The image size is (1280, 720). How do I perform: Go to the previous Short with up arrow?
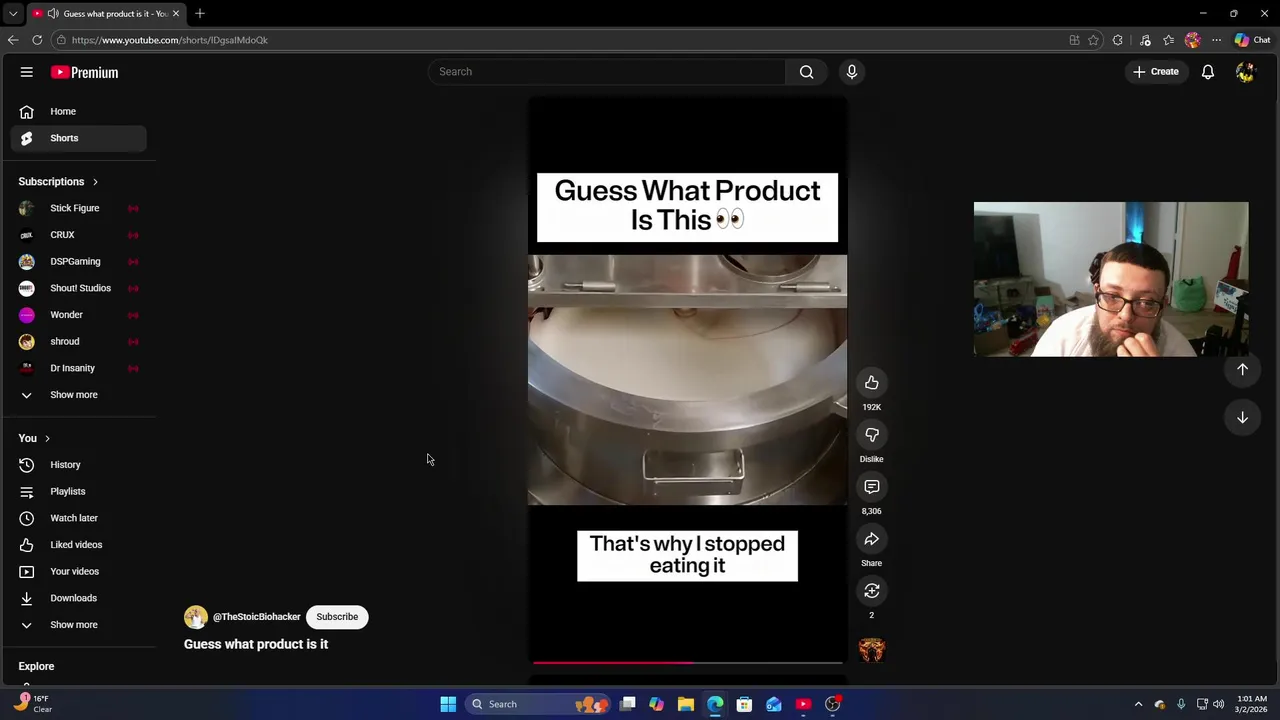pos(1242,369)
